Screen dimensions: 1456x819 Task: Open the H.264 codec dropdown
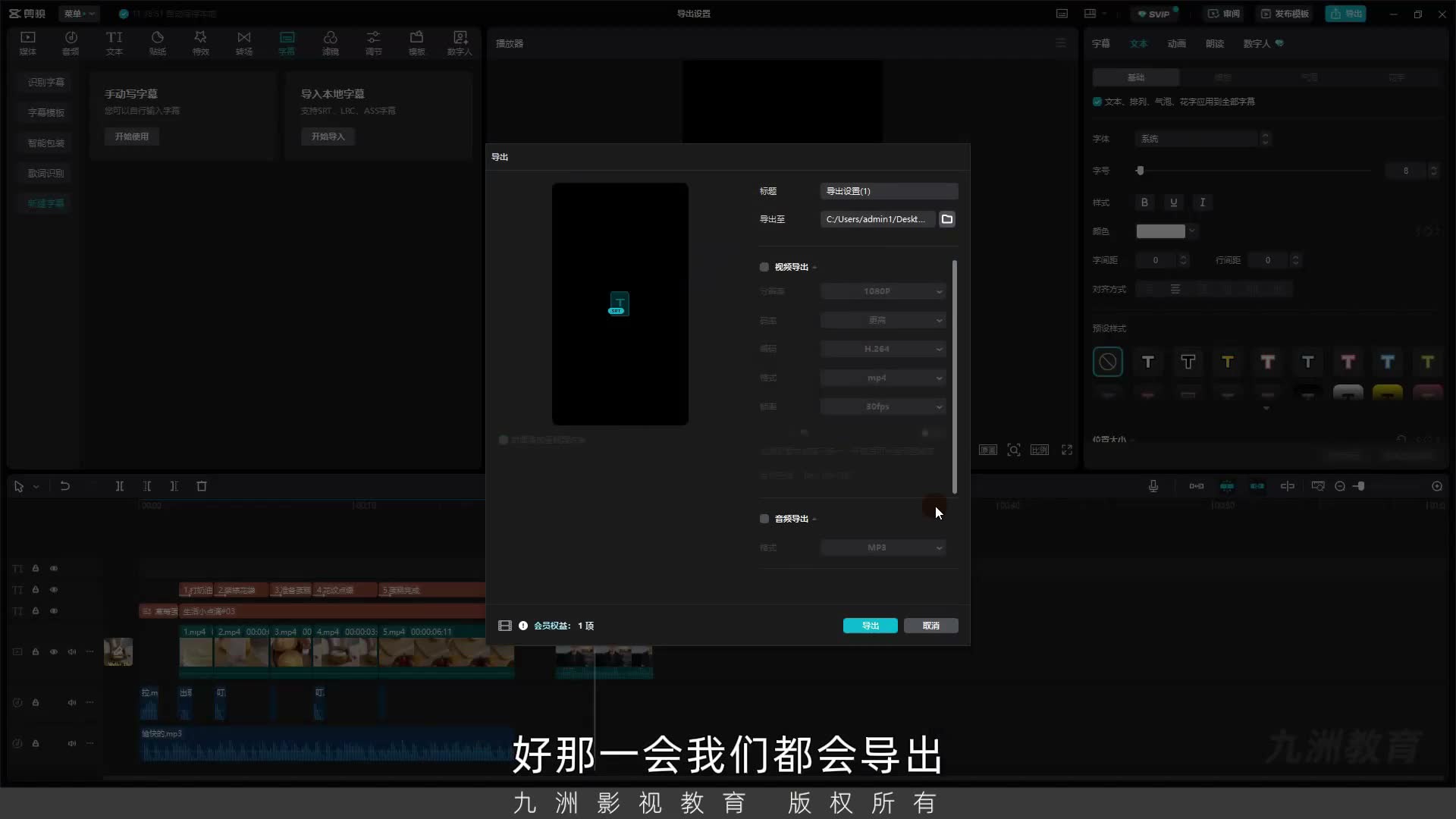tap(883, 349)
